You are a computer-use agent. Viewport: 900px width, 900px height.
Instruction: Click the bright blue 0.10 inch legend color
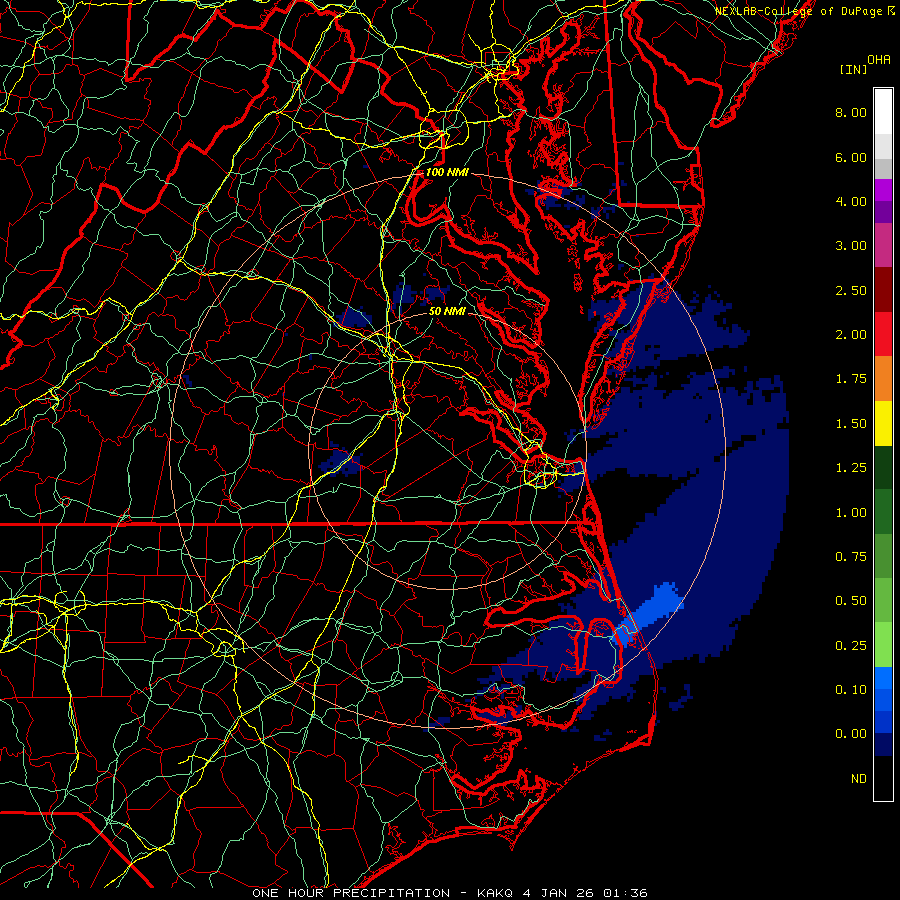click(x=883, y=678)
